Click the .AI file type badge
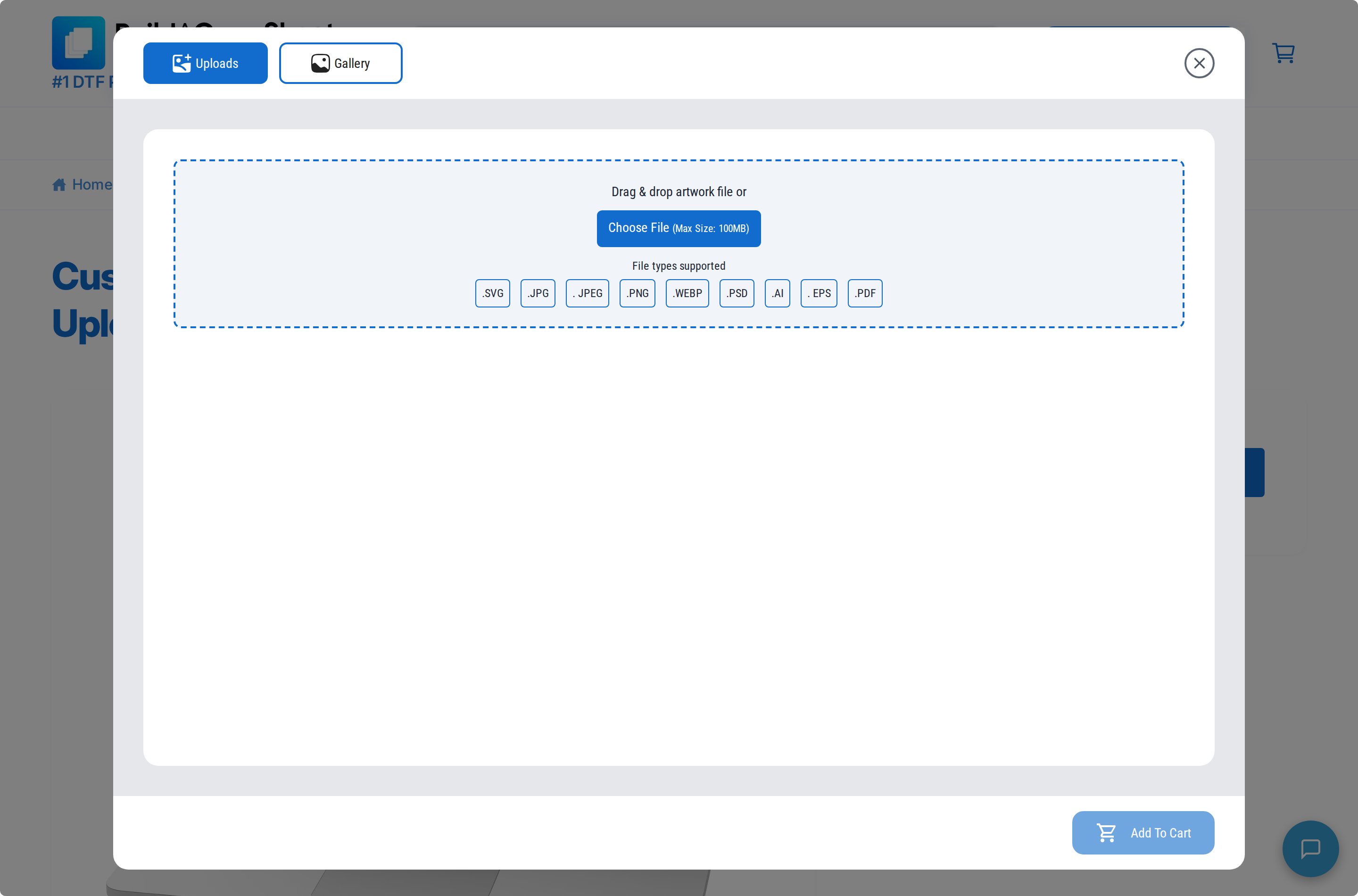 point(778,293)
